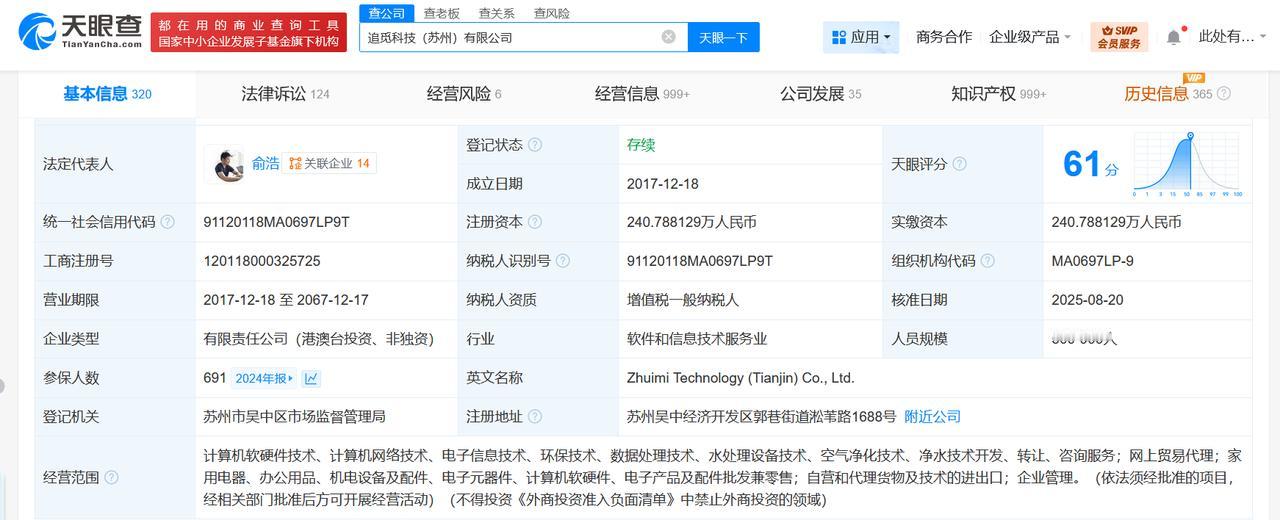Open the SVIP 会员服务 badge

point(1119,37)
